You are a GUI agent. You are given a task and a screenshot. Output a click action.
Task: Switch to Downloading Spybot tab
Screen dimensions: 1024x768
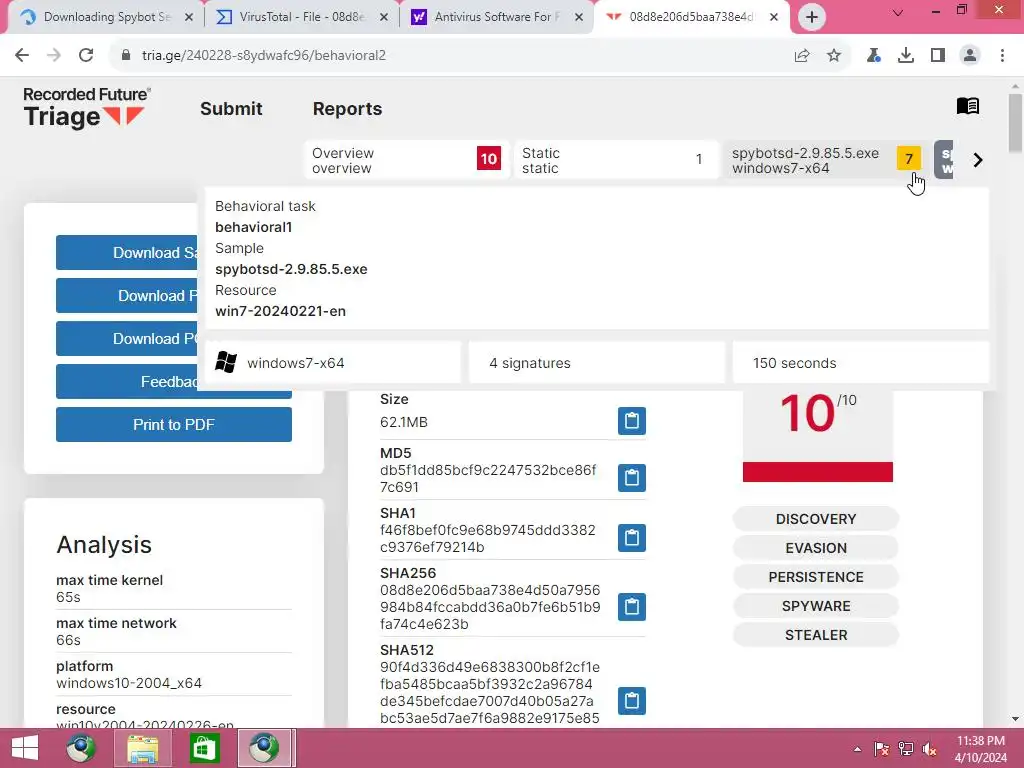coord(104,17)
